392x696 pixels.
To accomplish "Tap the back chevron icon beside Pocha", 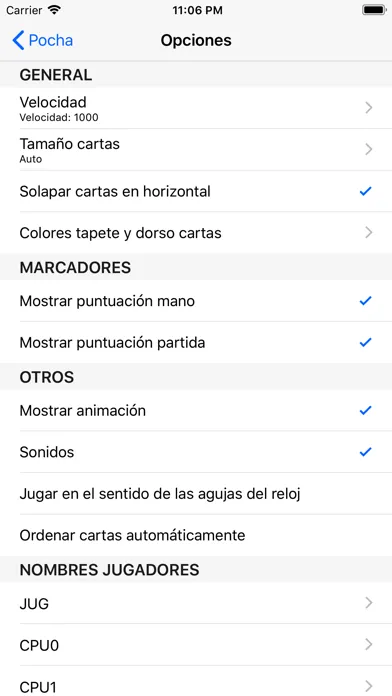I will point(18,40).
